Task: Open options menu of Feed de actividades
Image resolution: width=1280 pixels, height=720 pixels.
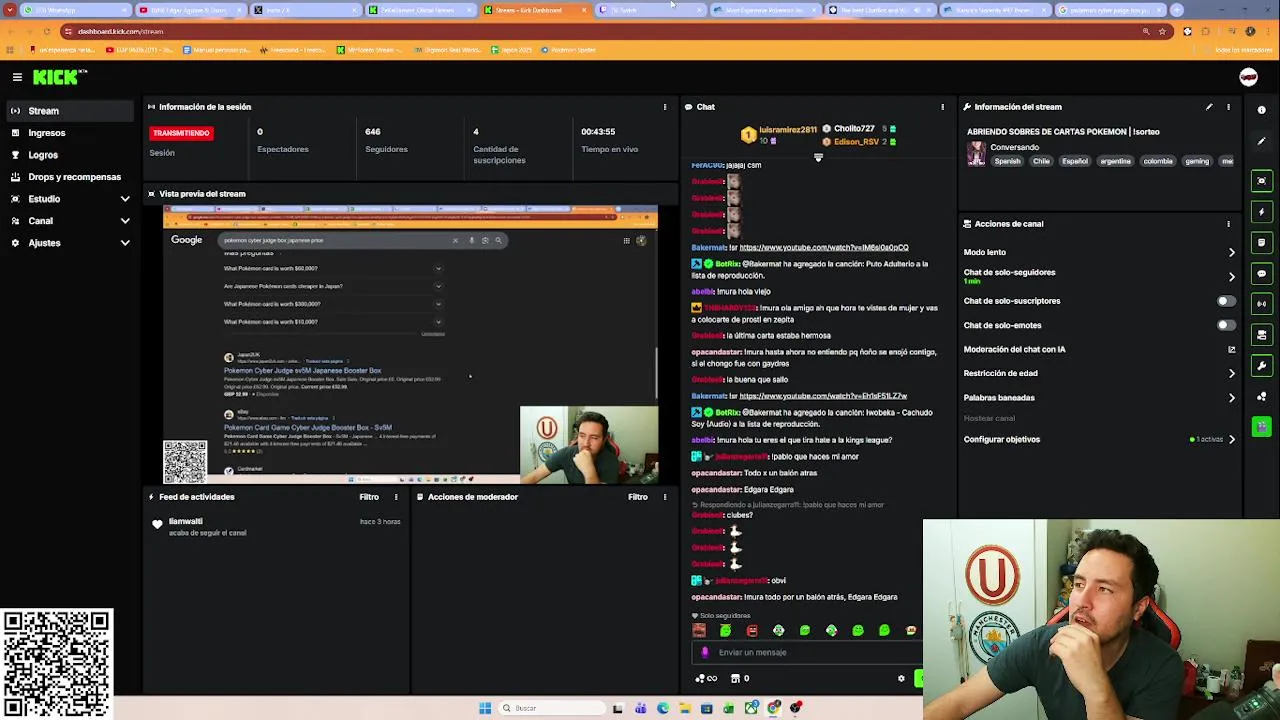Action: click(x=396, y=497)
